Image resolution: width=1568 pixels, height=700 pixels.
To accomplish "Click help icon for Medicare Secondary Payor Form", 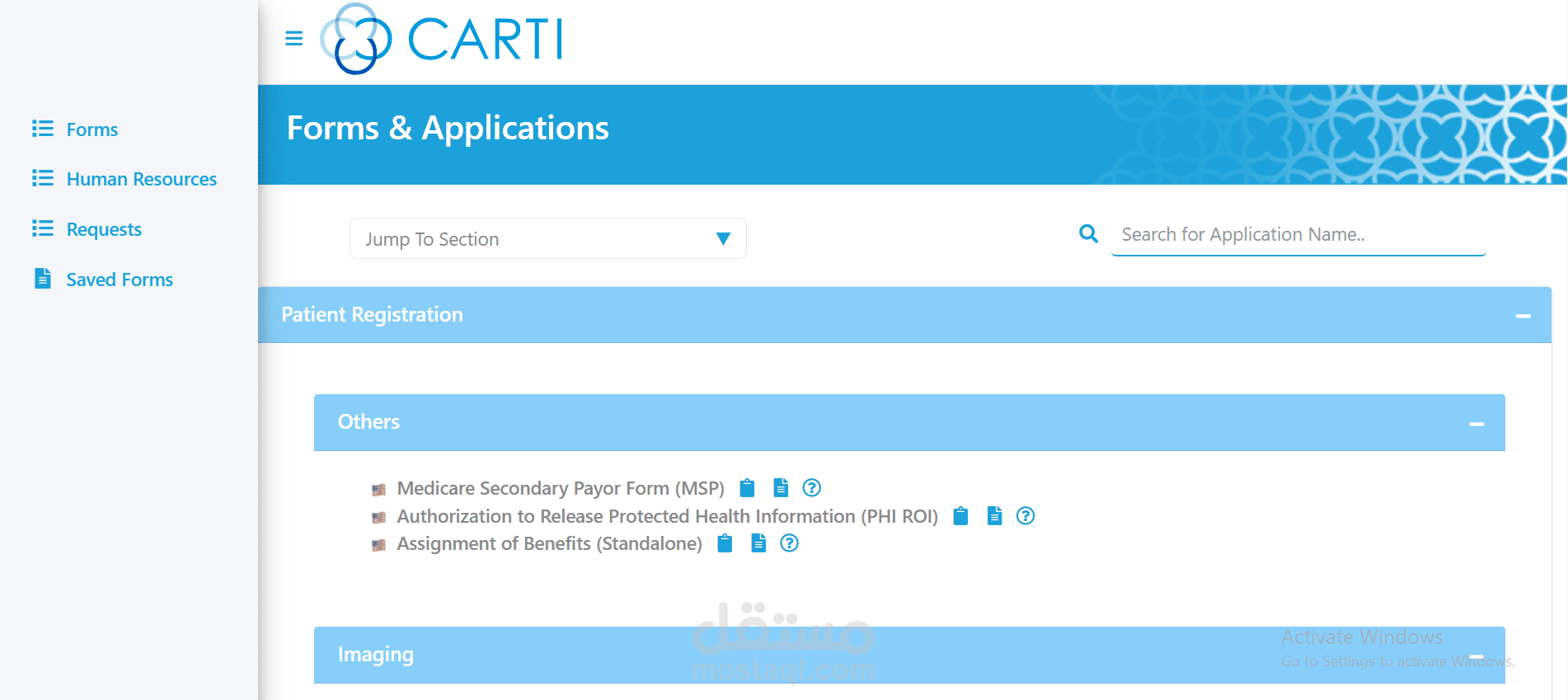I will point(812,488).
